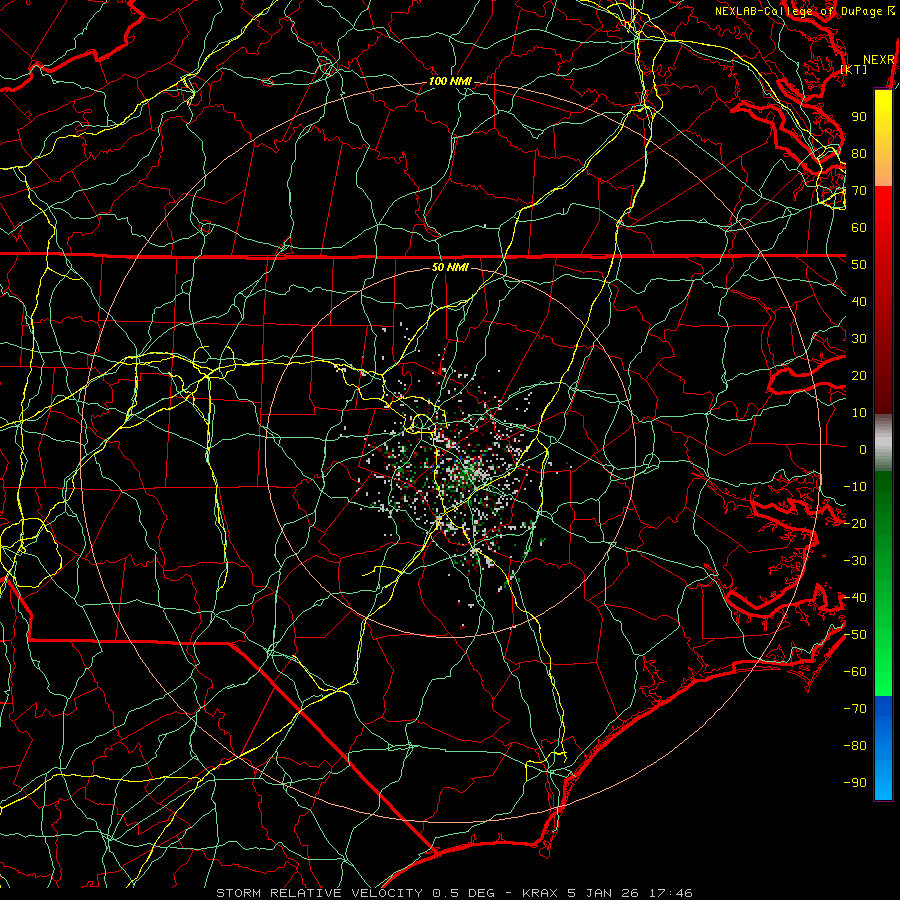
Task: Click the 100 NMI range ring label
Action: click(x=450, y=82)
